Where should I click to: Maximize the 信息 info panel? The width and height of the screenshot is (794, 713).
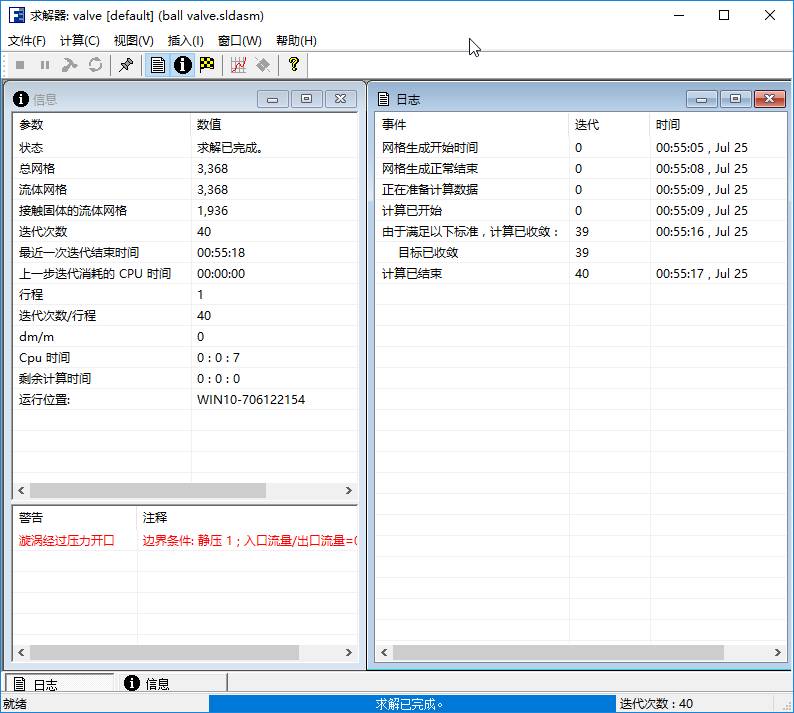coord(306,99)
